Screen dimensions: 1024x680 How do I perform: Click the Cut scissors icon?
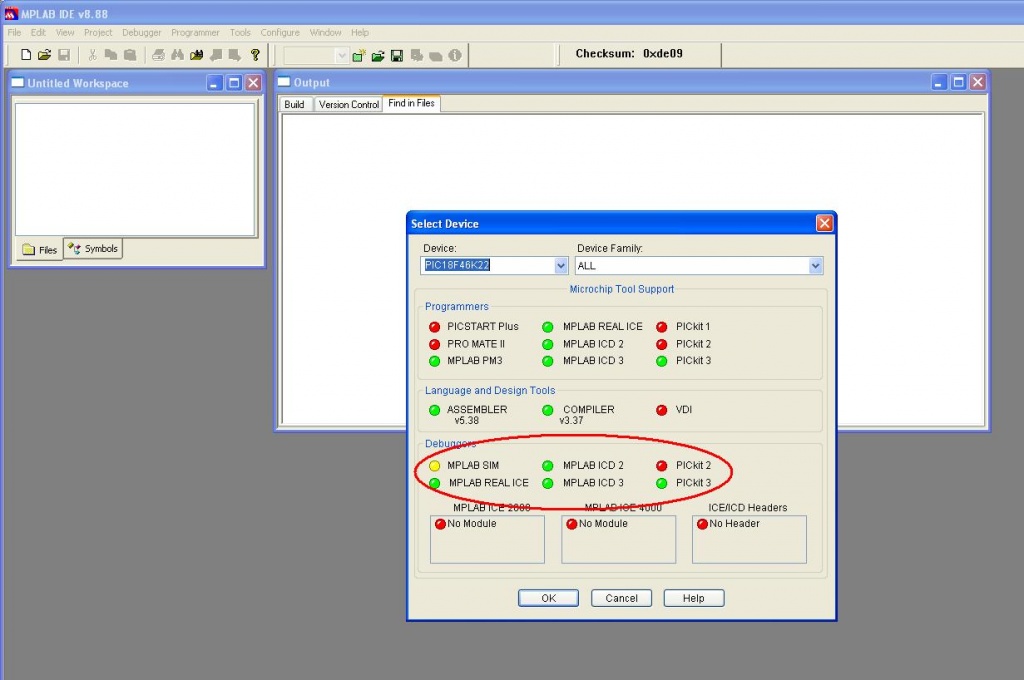[92, 55]
